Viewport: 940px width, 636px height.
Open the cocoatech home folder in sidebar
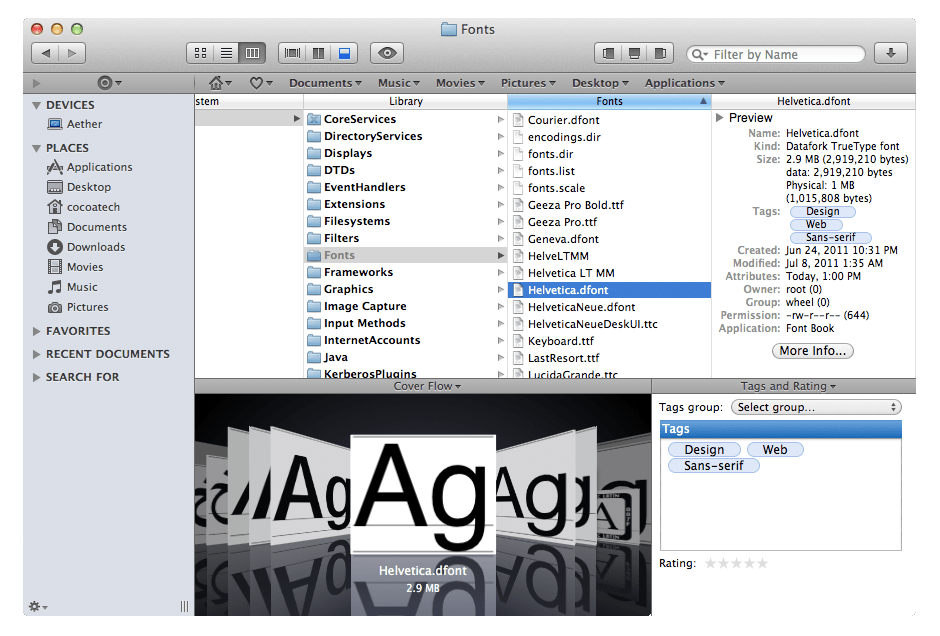click(83, 207)
